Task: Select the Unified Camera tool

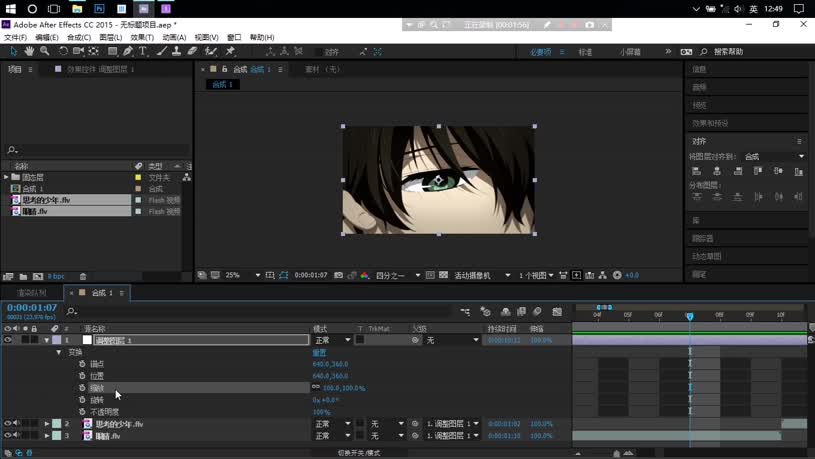Action: 78,51
